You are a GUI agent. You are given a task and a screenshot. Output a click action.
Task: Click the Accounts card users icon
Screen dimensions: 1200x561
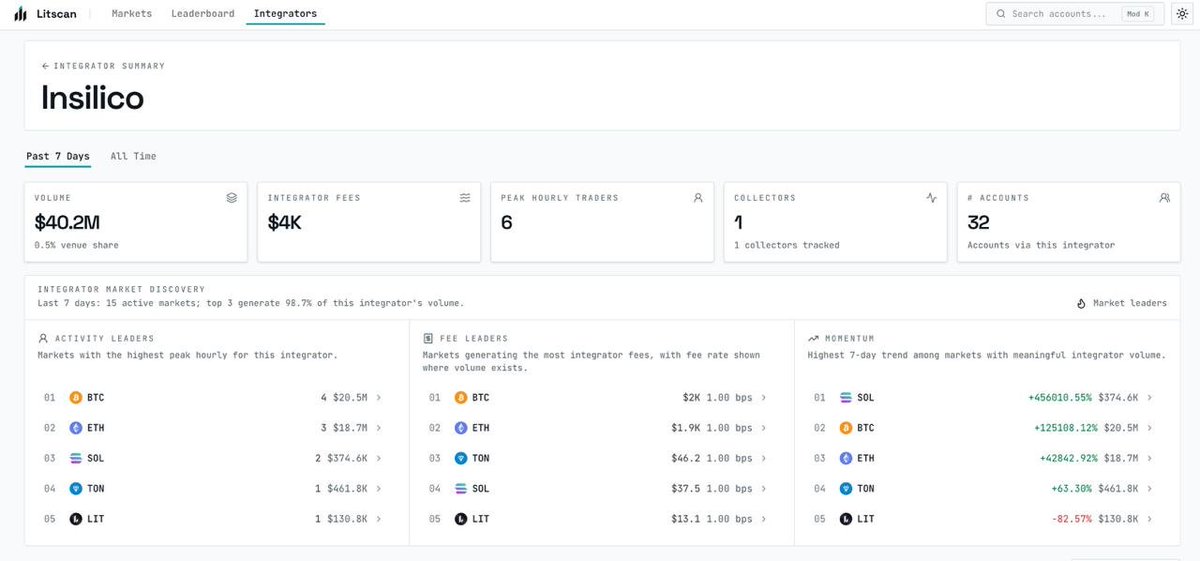[x=1164, y=198]
